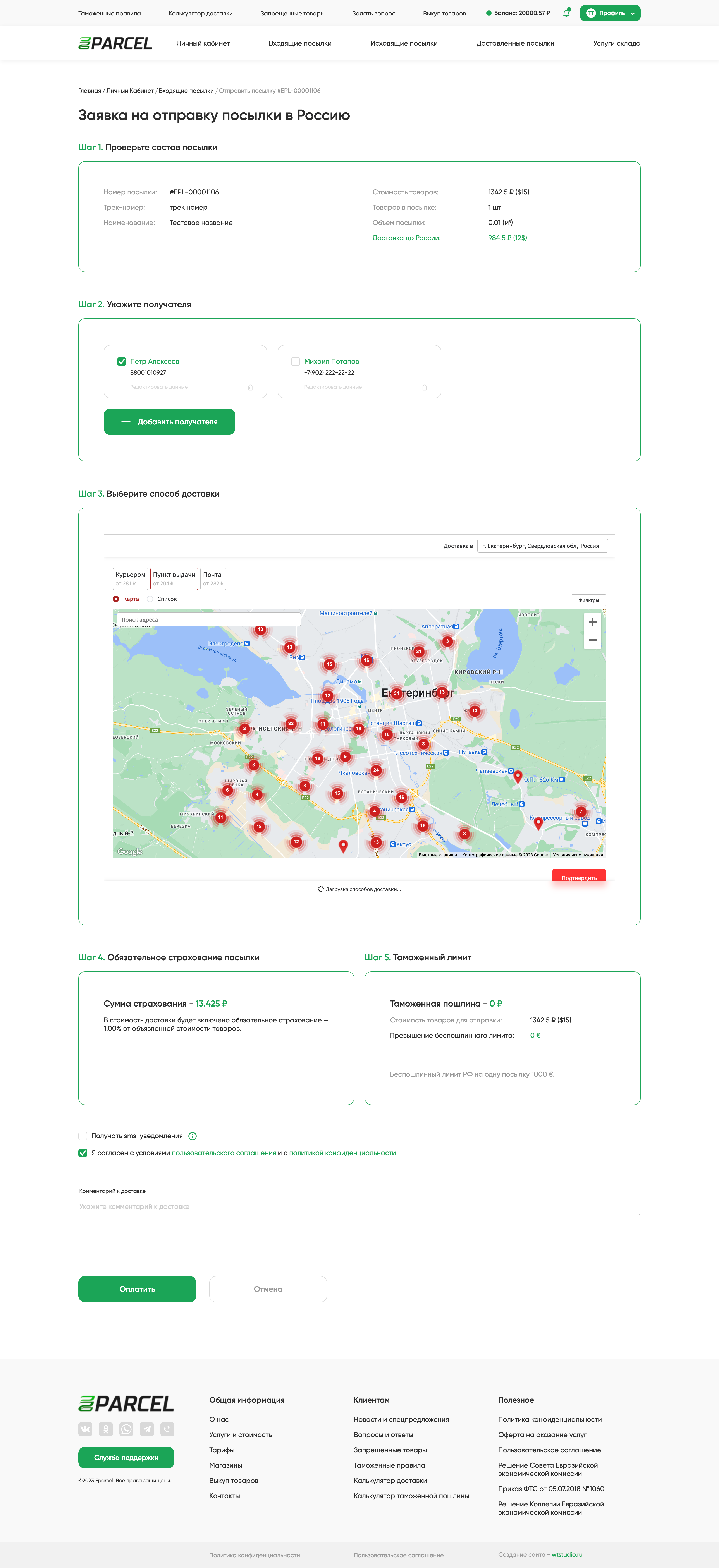
Task: Choose the Курьером delivery tab
Action: point(130,579)
